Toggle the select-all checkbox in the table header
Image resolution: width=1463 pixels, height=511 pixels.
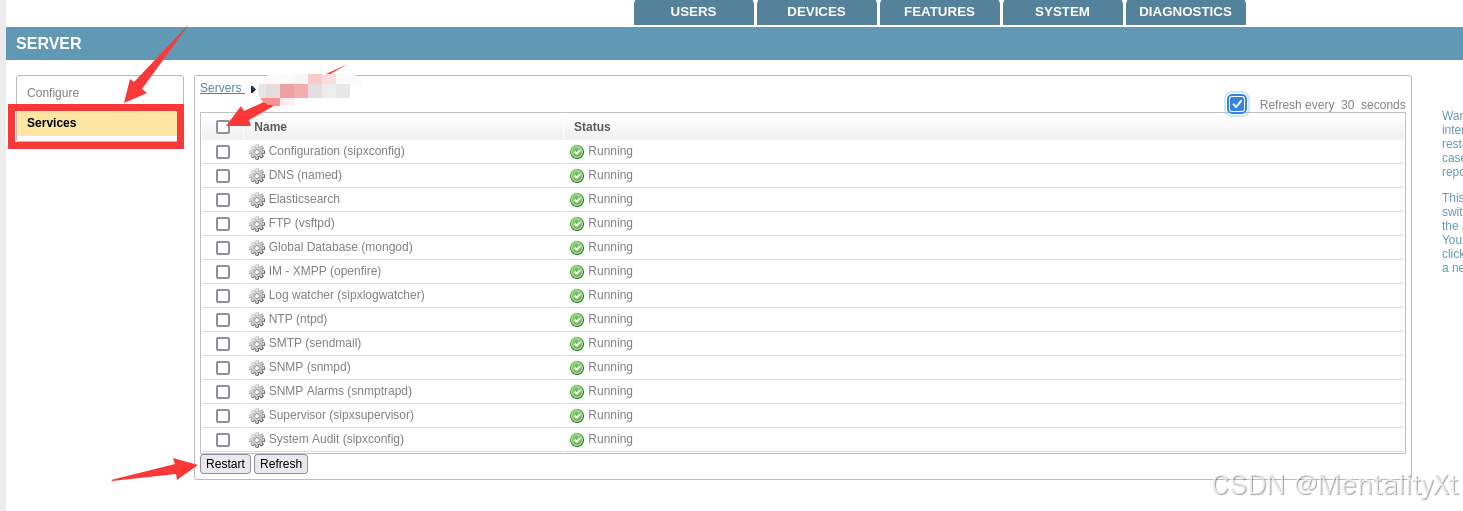[x=223, y=127]
